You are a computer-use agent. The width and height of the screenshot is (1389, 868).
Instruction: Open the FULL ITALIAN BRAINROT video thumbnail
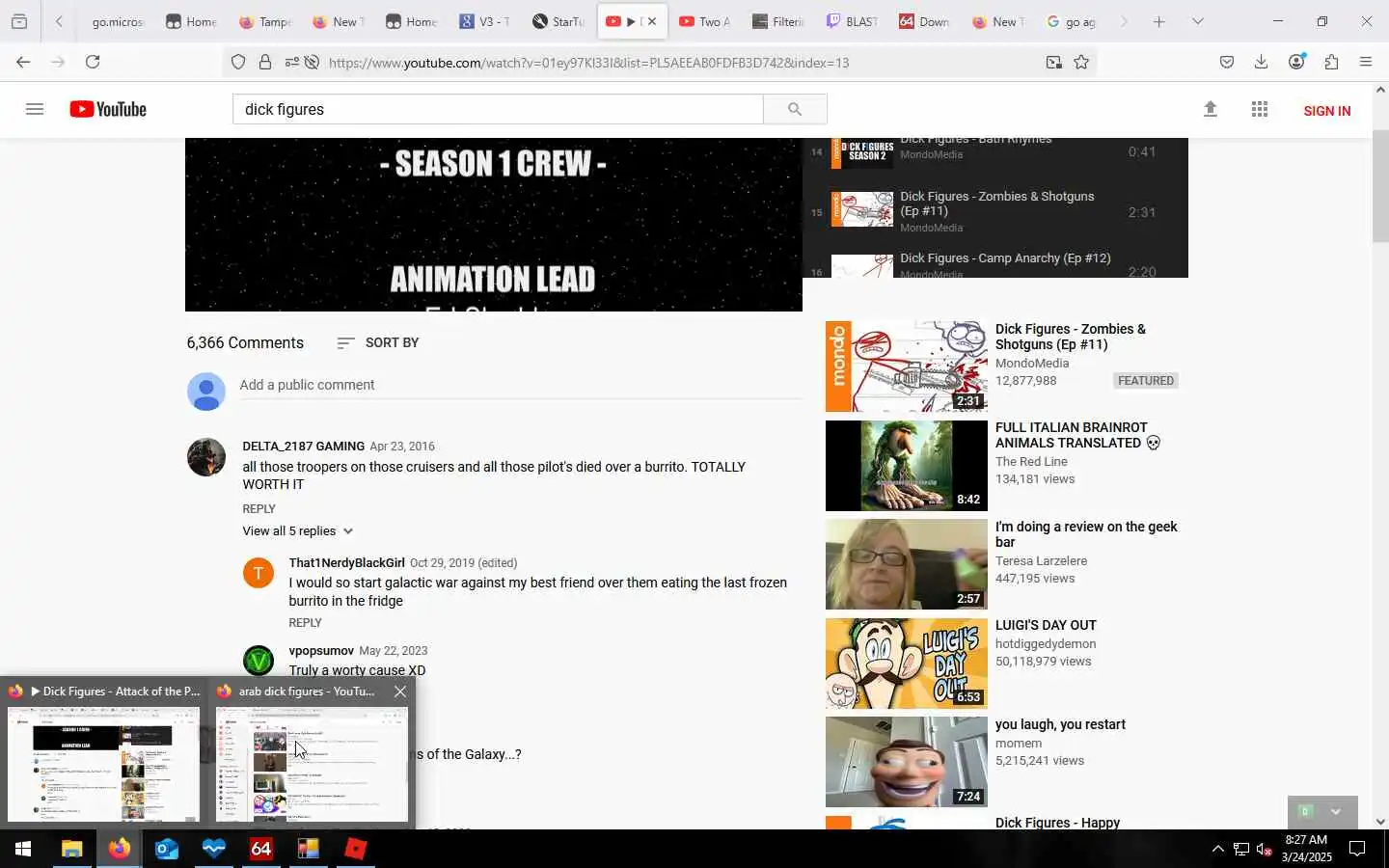[906, 466]
